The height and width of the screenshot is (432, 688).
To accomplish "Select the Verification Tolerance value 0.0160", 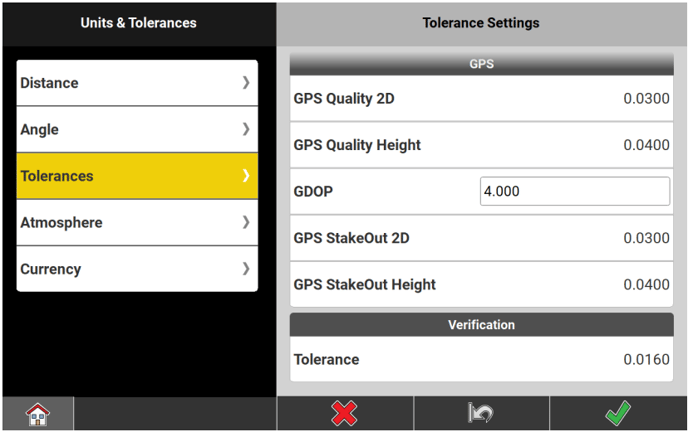I will [646, 359].
